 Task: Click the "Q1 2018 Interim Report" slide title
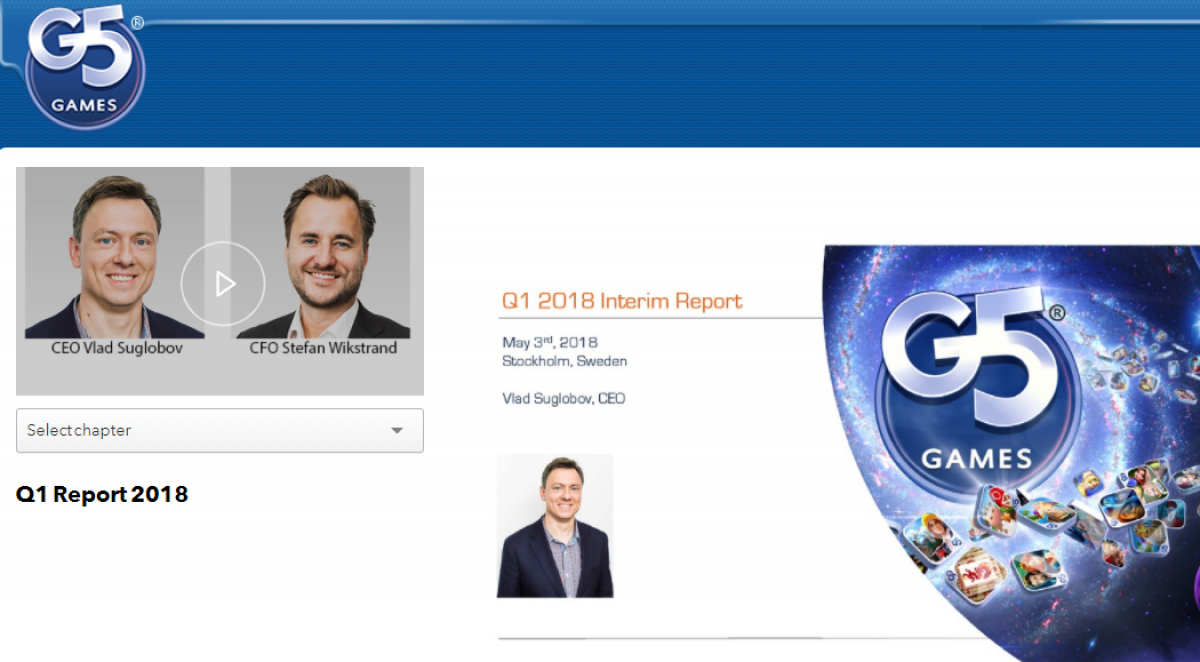tap(622, 301)
